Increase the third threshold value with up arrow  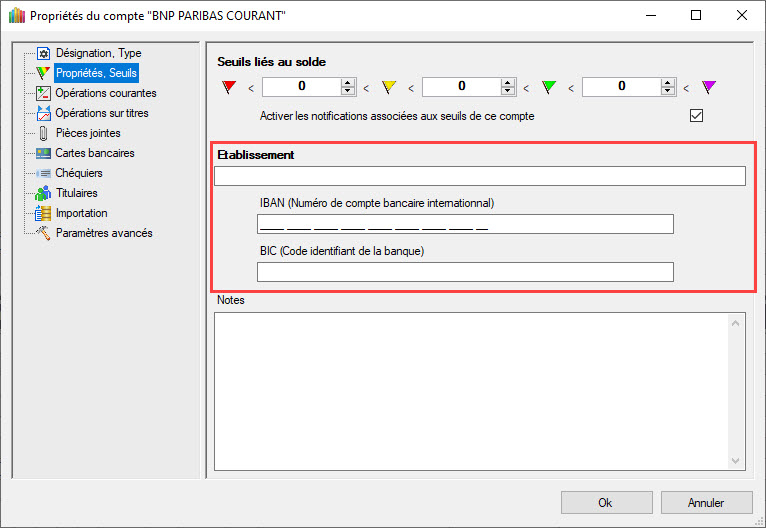tap(668, 83)
